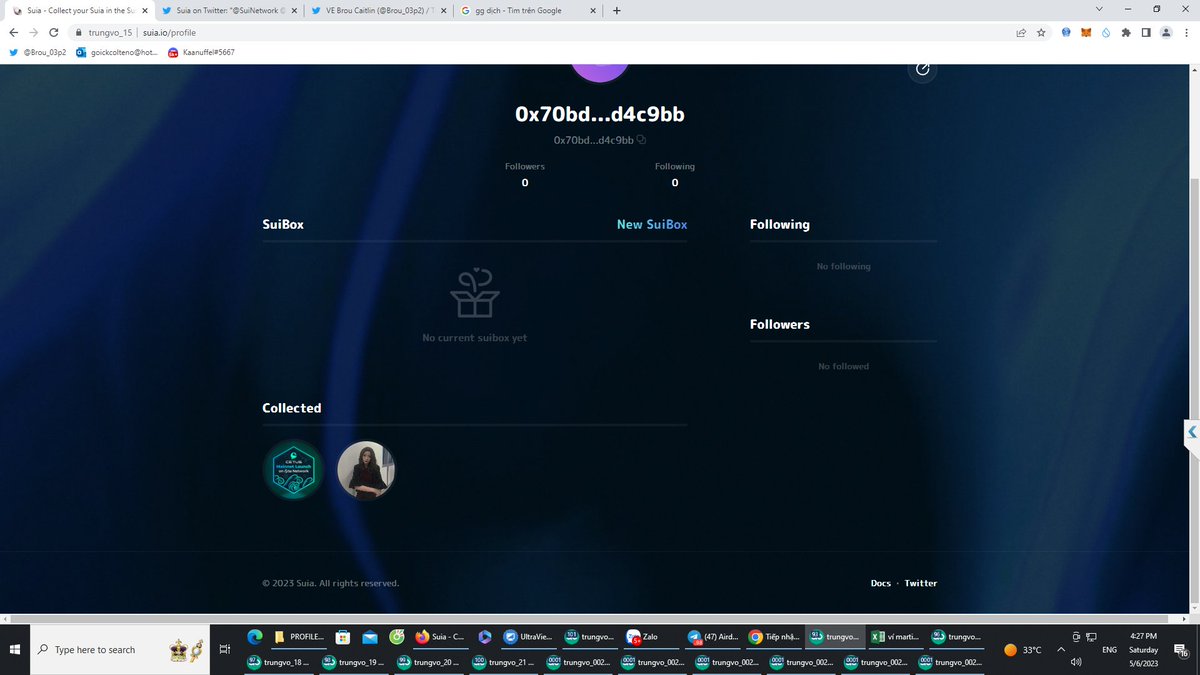
Task: Reload the current page
Action: [x=54, y=32]
